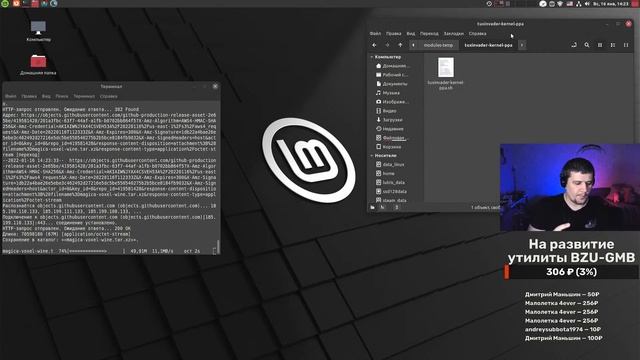Open the red file manager panel launcher
This screenshot has width=640, height=360.
click(35, 3)
